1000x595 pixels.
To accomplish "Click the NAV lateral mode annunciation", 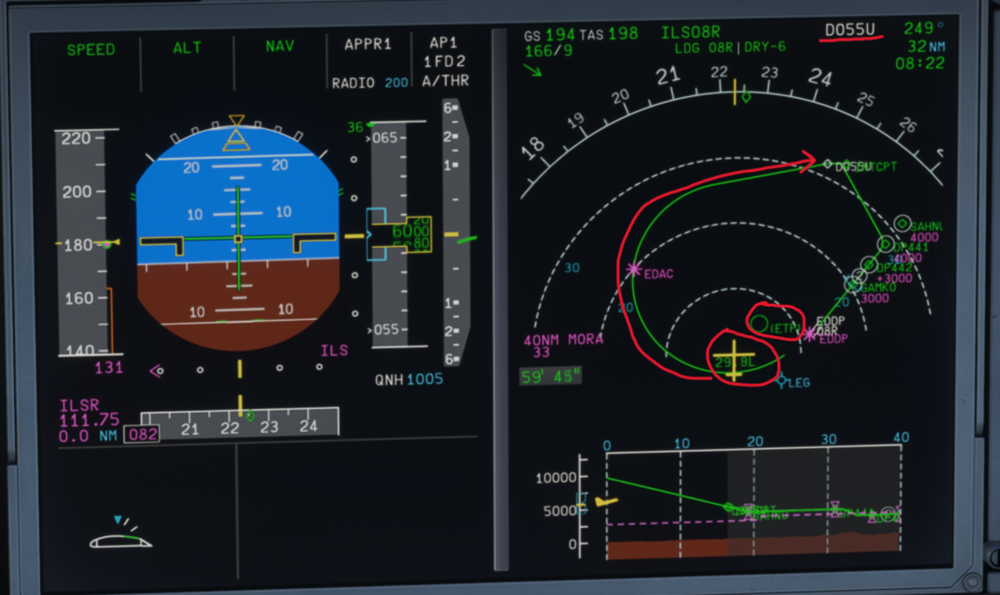I will coord(280,48).
